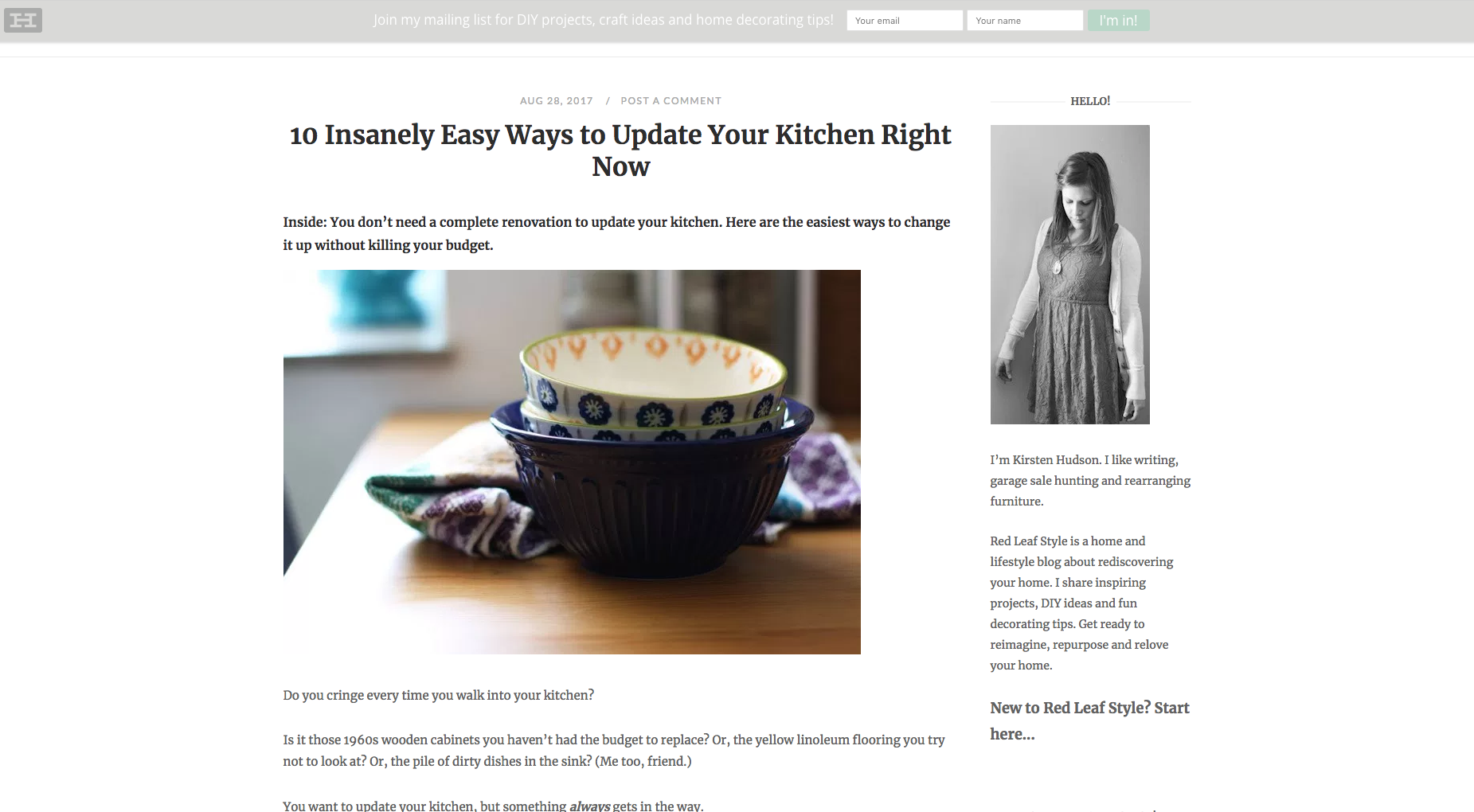Click the "10 Insanely Easy Ways" article title
The width and height of the screenshot is (1474, 812).
(620, 150)
